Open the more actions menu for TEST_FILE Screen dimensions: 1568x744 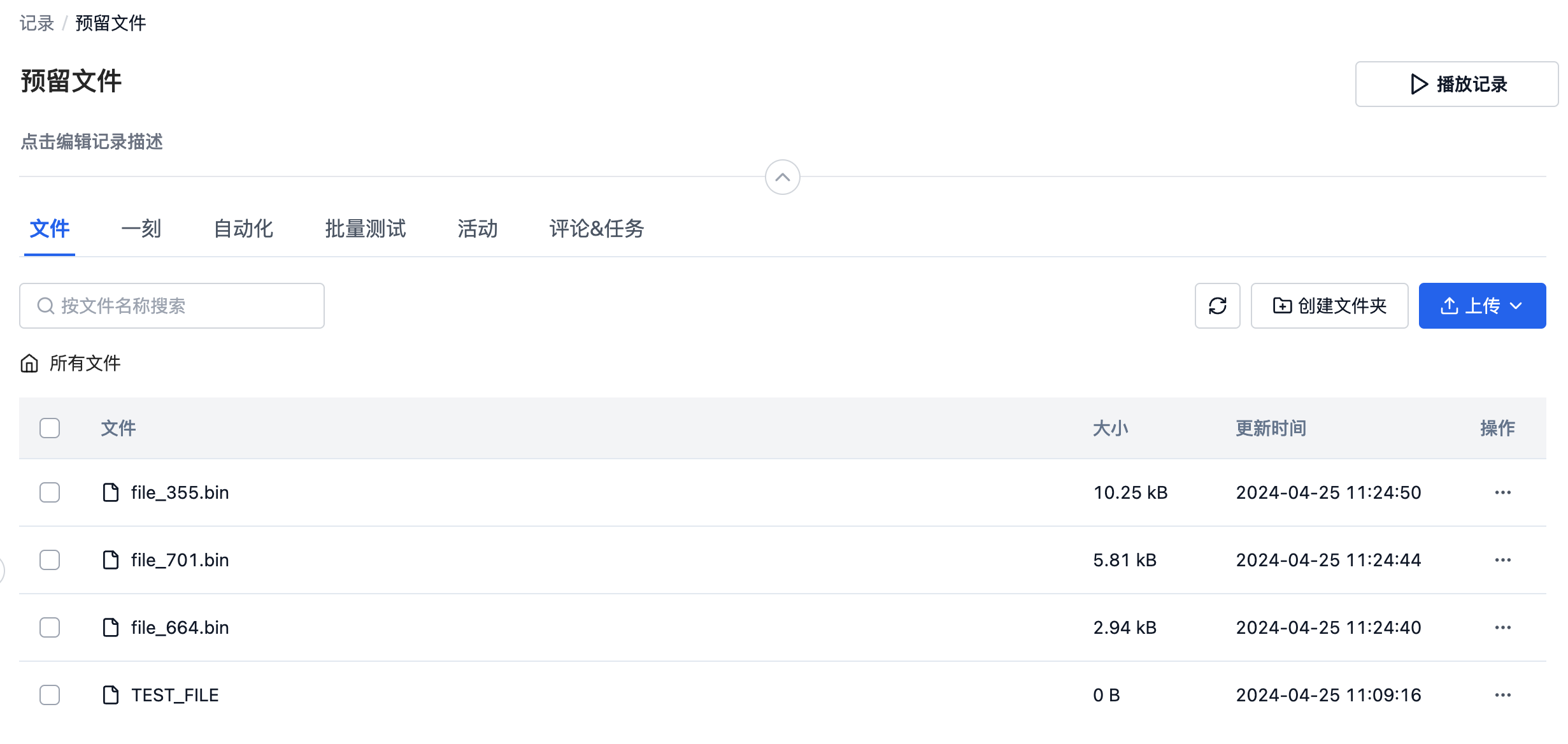(x=1503, y=695)
